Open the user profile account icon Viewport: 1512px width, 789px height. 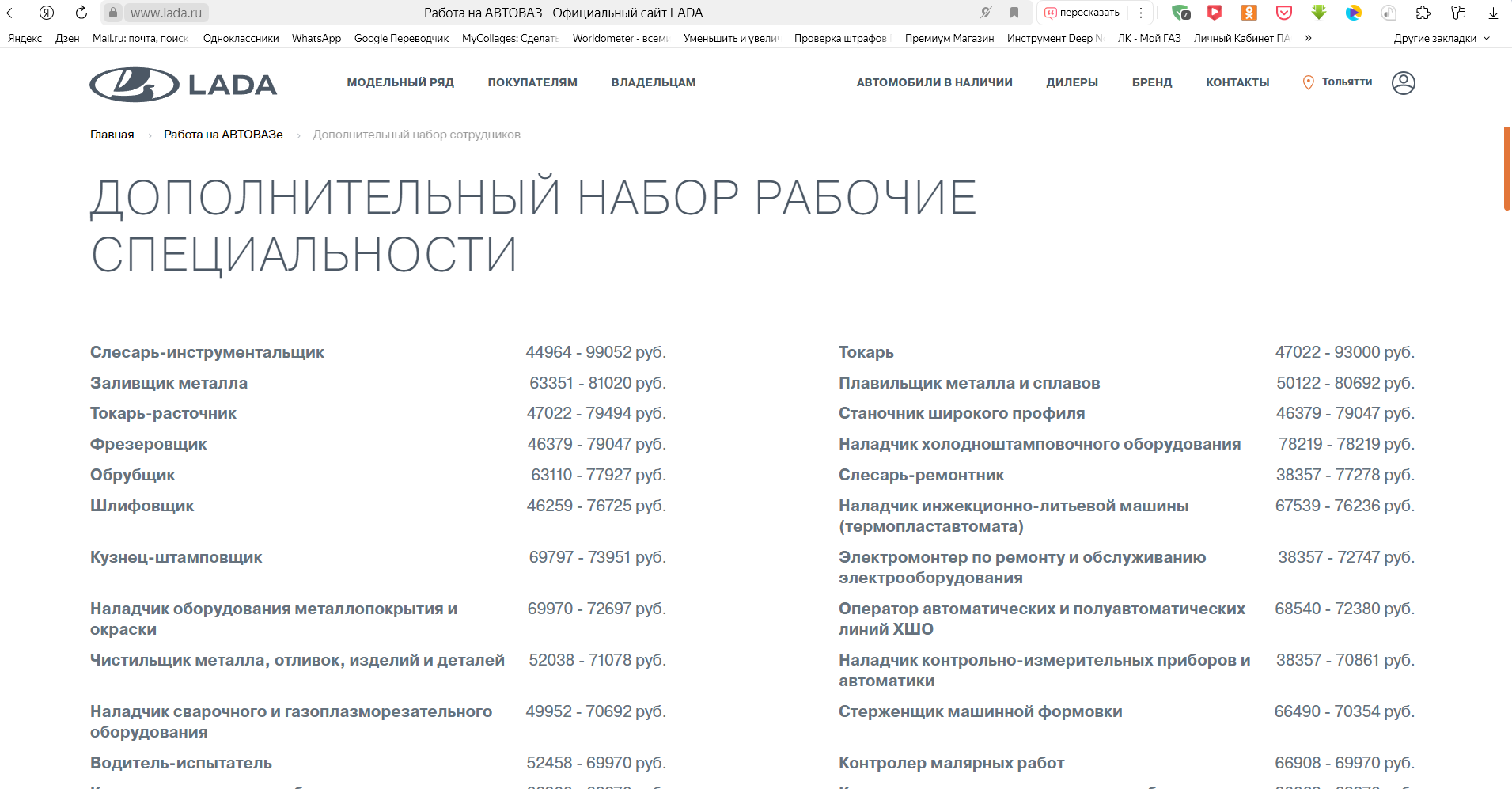(1403, 83)
